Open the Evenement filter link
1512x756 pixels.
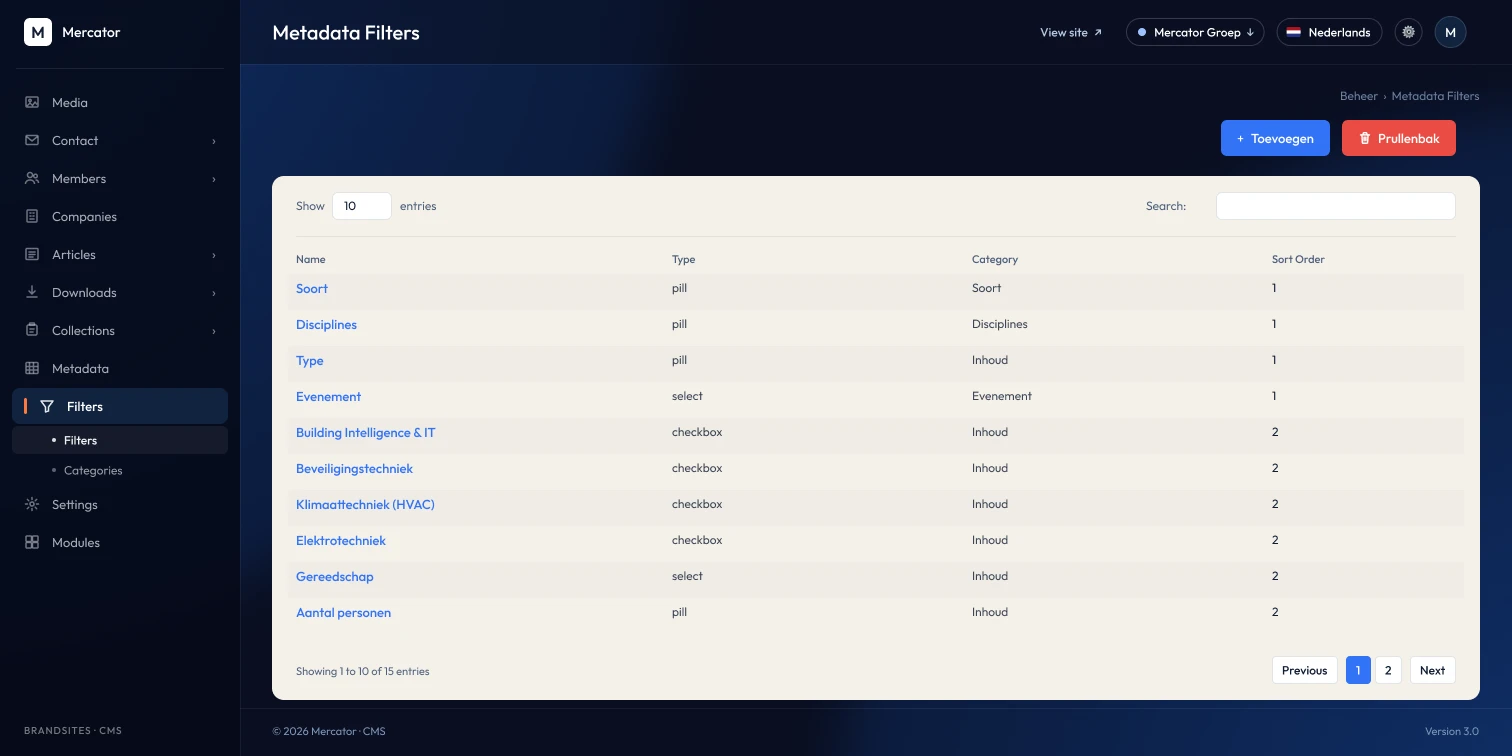point(328,396)
